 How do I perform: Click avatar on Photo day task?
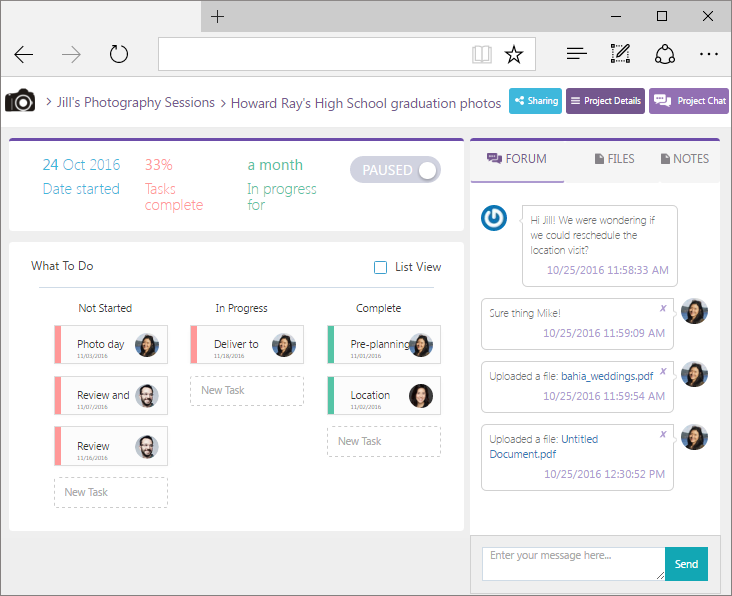coord(147,345)
